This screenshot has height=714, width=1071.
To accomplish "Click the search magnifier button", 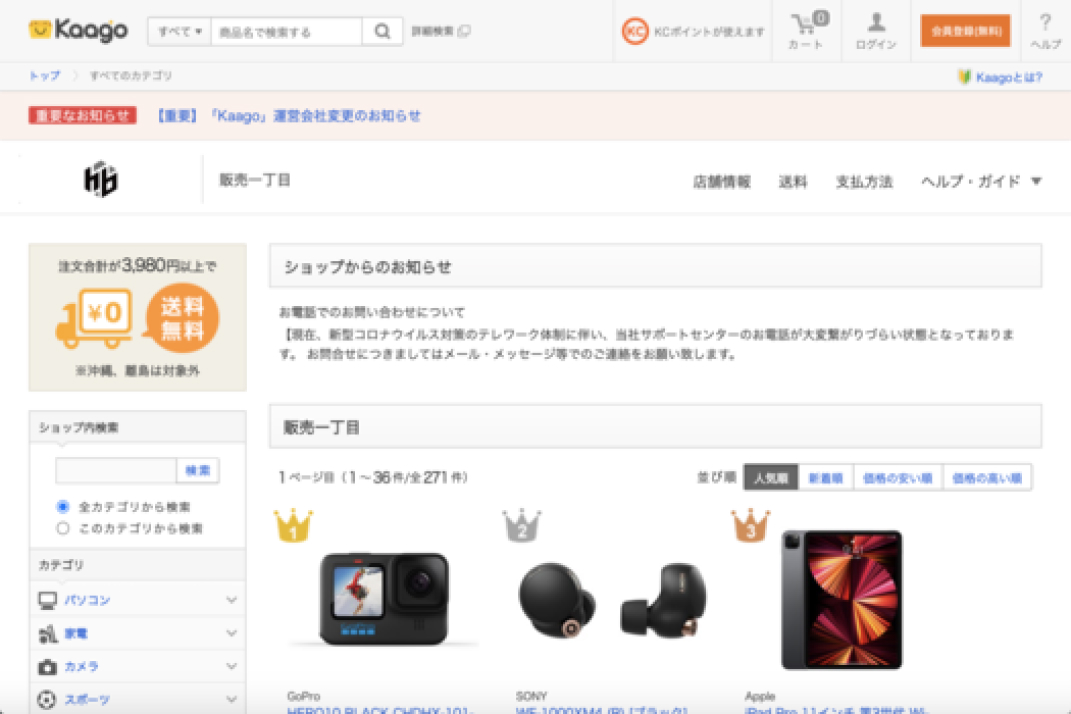I will click(x=382, y=31).
